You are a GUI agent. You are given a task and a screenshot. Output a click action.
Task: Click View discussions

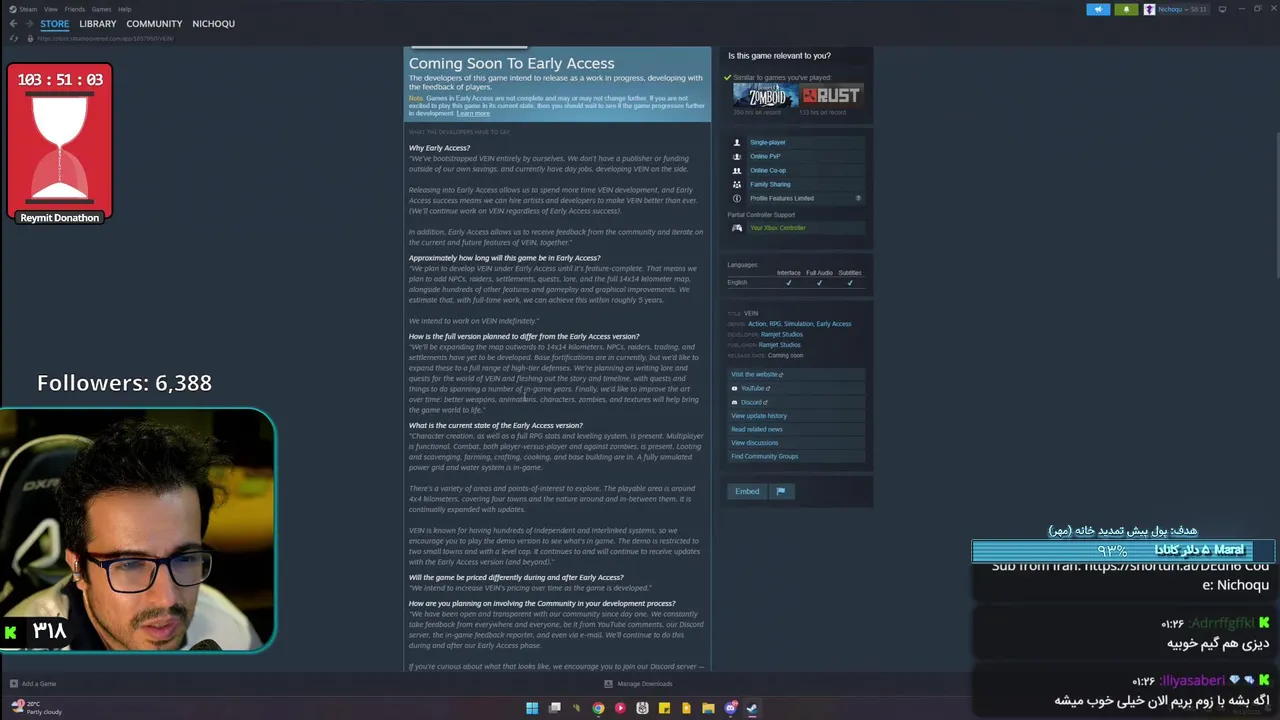(797, 443)
